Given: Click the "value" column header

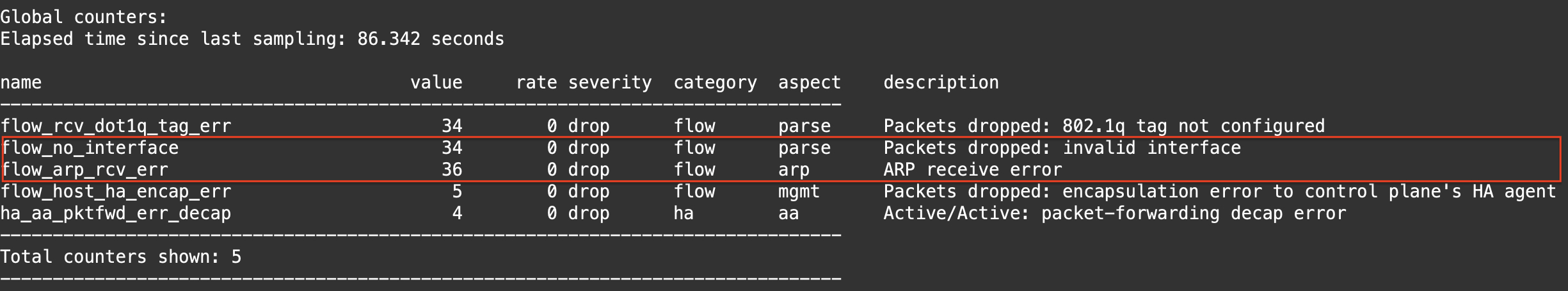Looking at the screenshot, I should click(x=436, y=83).
